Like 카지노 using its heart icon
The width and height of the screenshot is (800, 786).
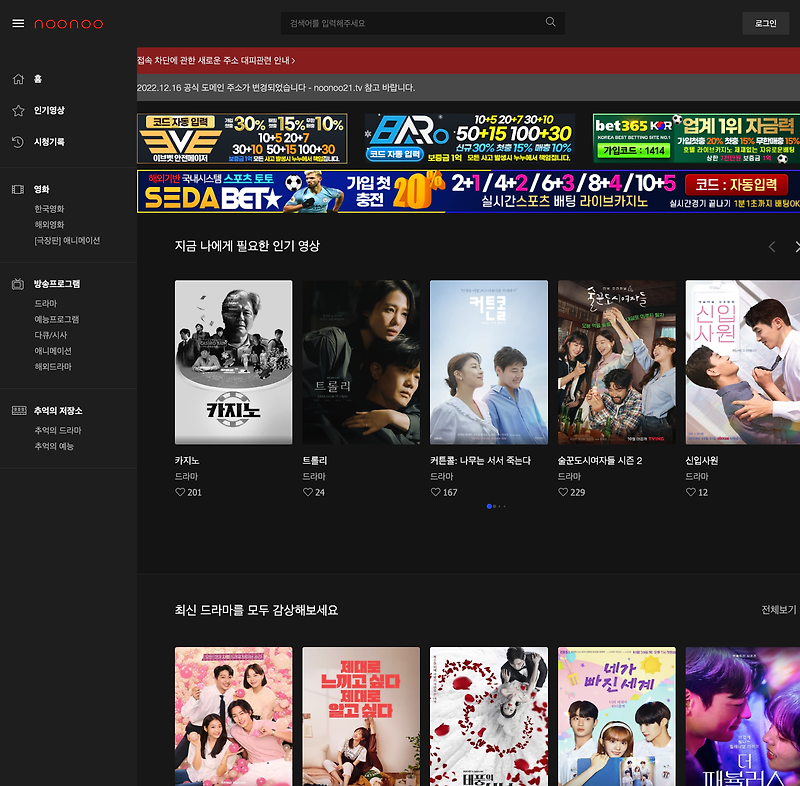pyautogui.click(x=180, y=492)
